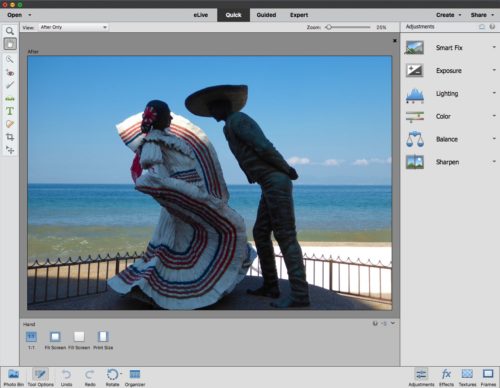Toggle the Tool Options panel
Viewport: 500px width, 388px height.
(x=40, y=377)
